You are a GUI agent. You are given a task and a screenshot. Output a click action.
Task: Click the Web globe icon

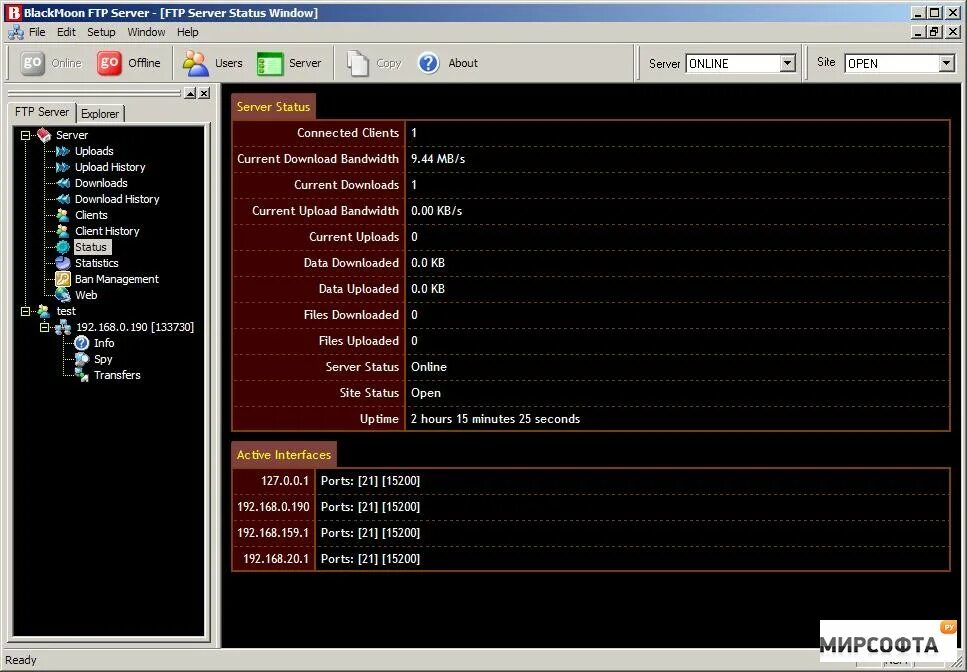click(63, 295)
